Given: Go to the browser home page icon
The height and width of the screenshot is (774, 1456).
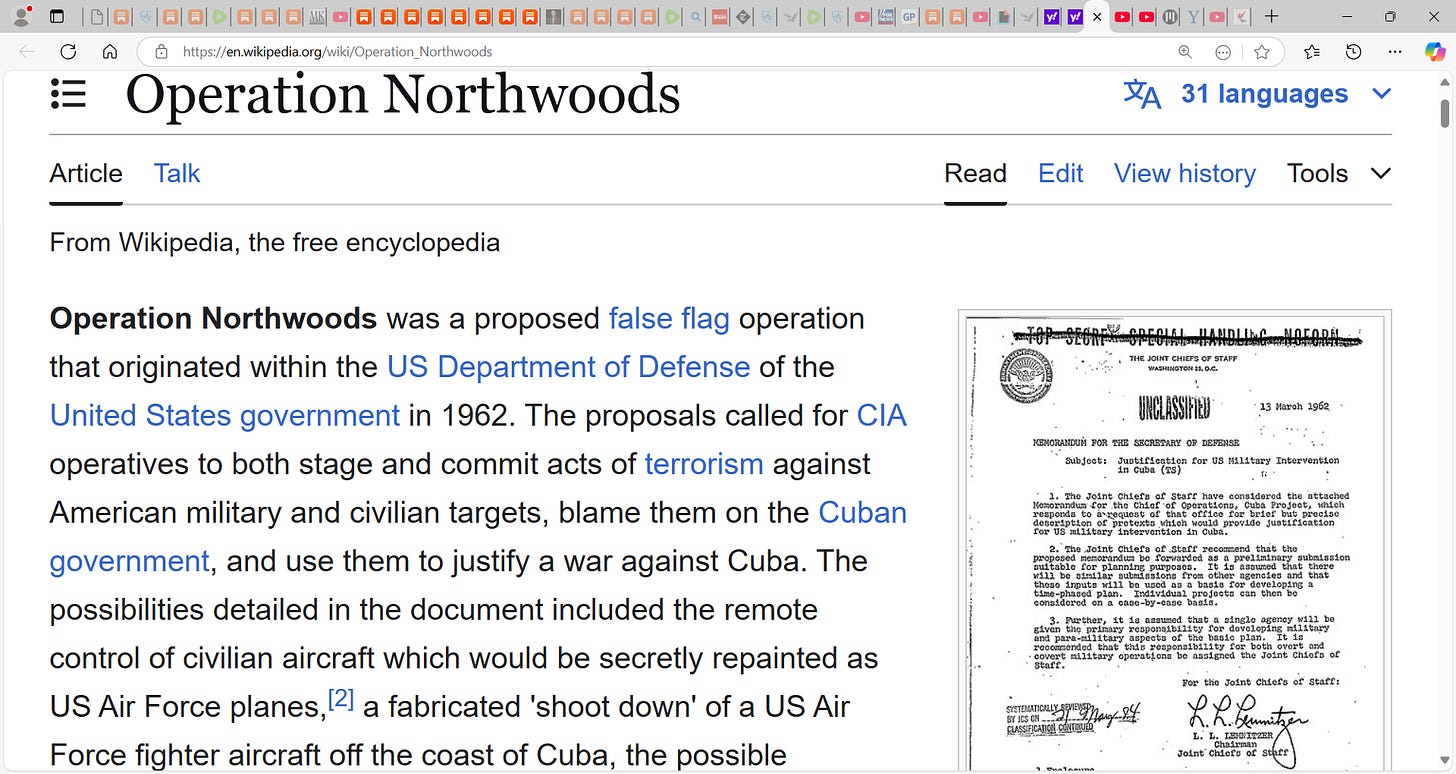Looking at the screenshot, I should (110, 52).
